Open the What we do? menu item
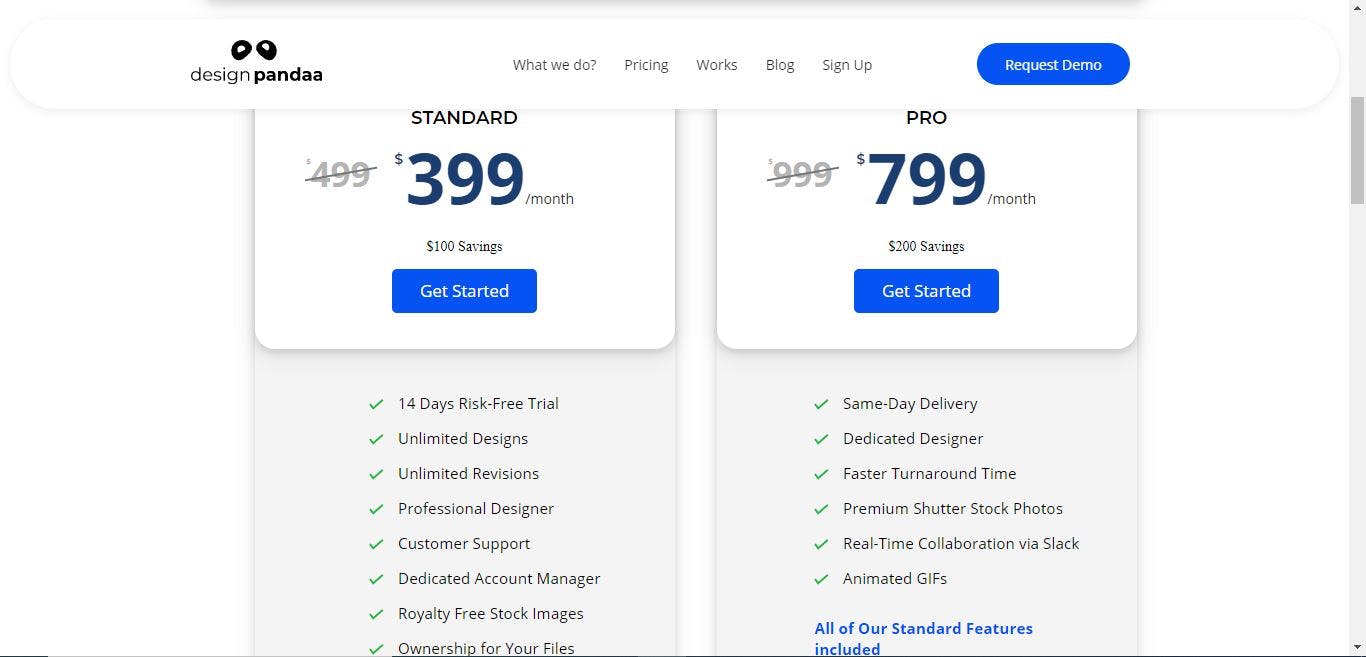This screenshot has height=657, width=1366. (554, 65)
